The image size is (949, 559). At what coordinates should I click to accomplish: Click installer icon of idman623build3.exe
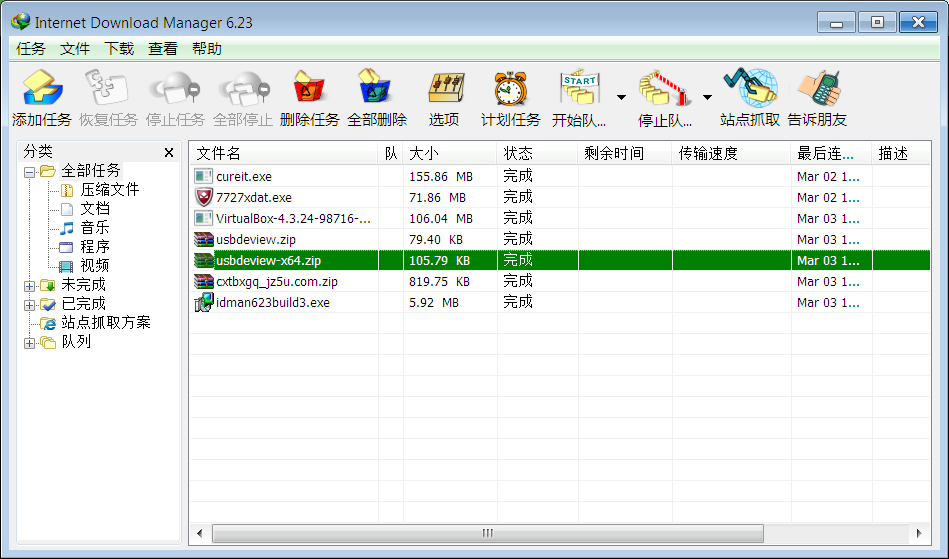pos(204,302)
